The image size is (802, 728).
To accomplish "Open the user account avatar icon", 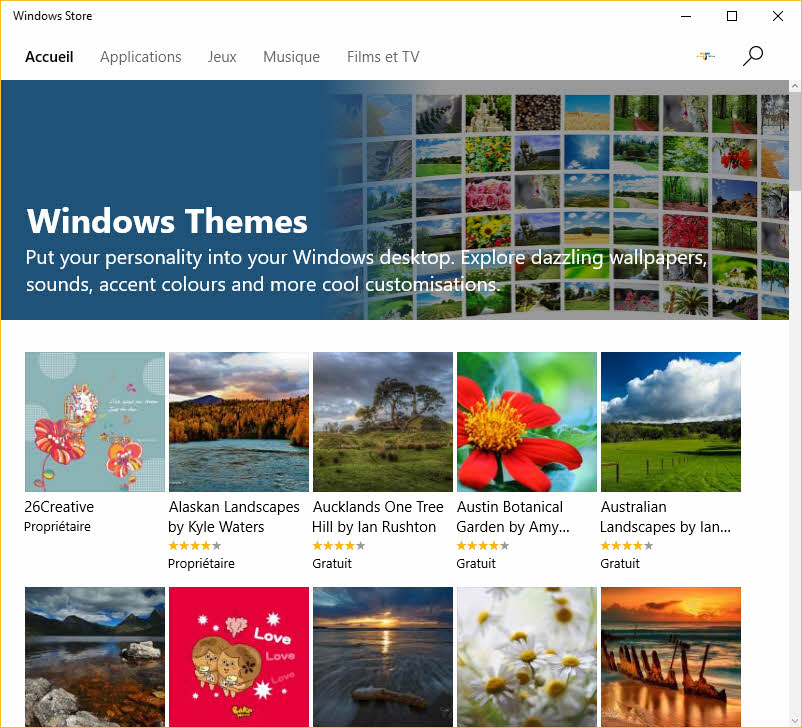I will click(x=705, y=56).
